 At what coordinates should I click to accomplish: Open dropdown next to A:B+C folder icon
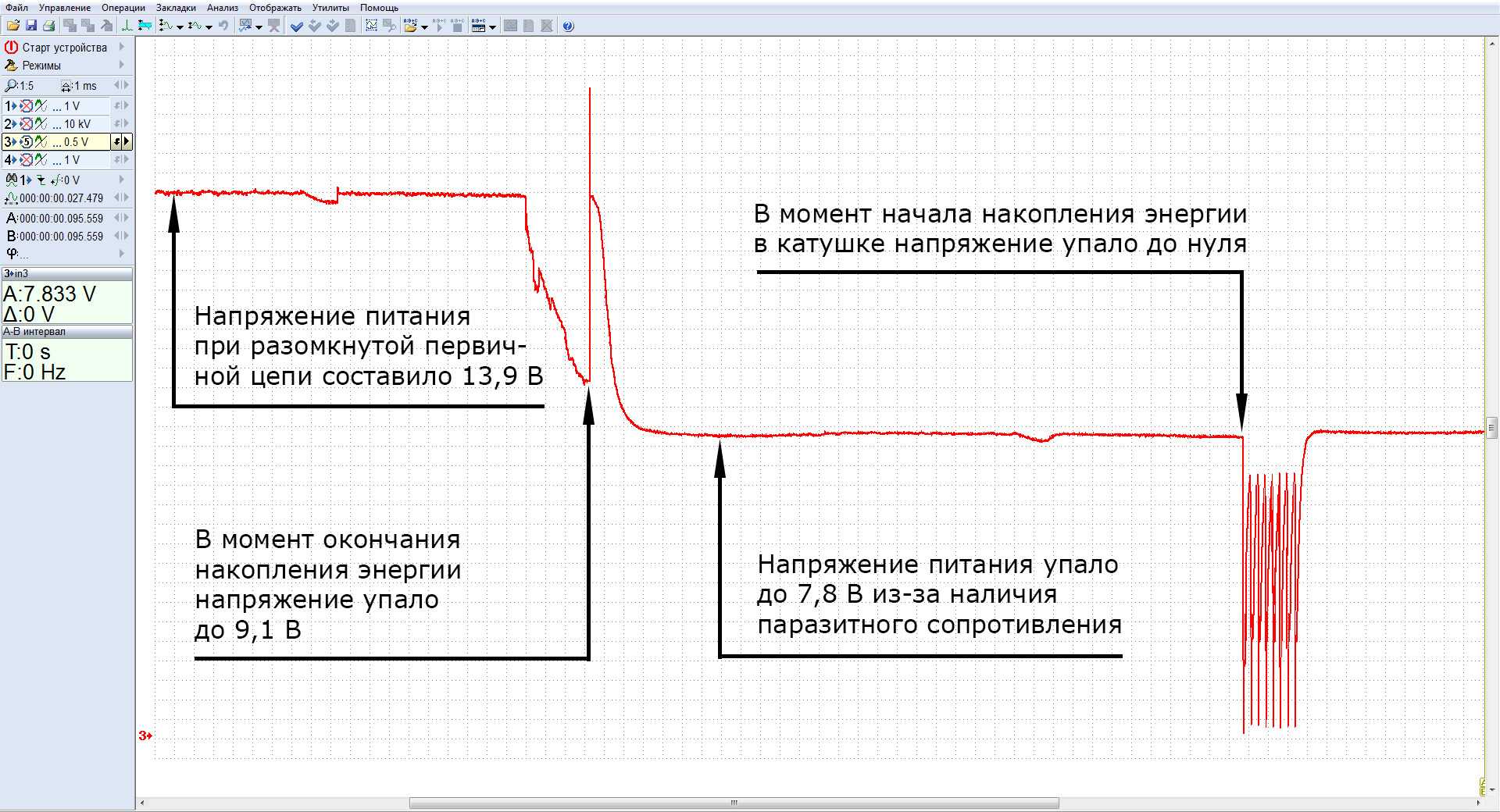tap(424, 27)
